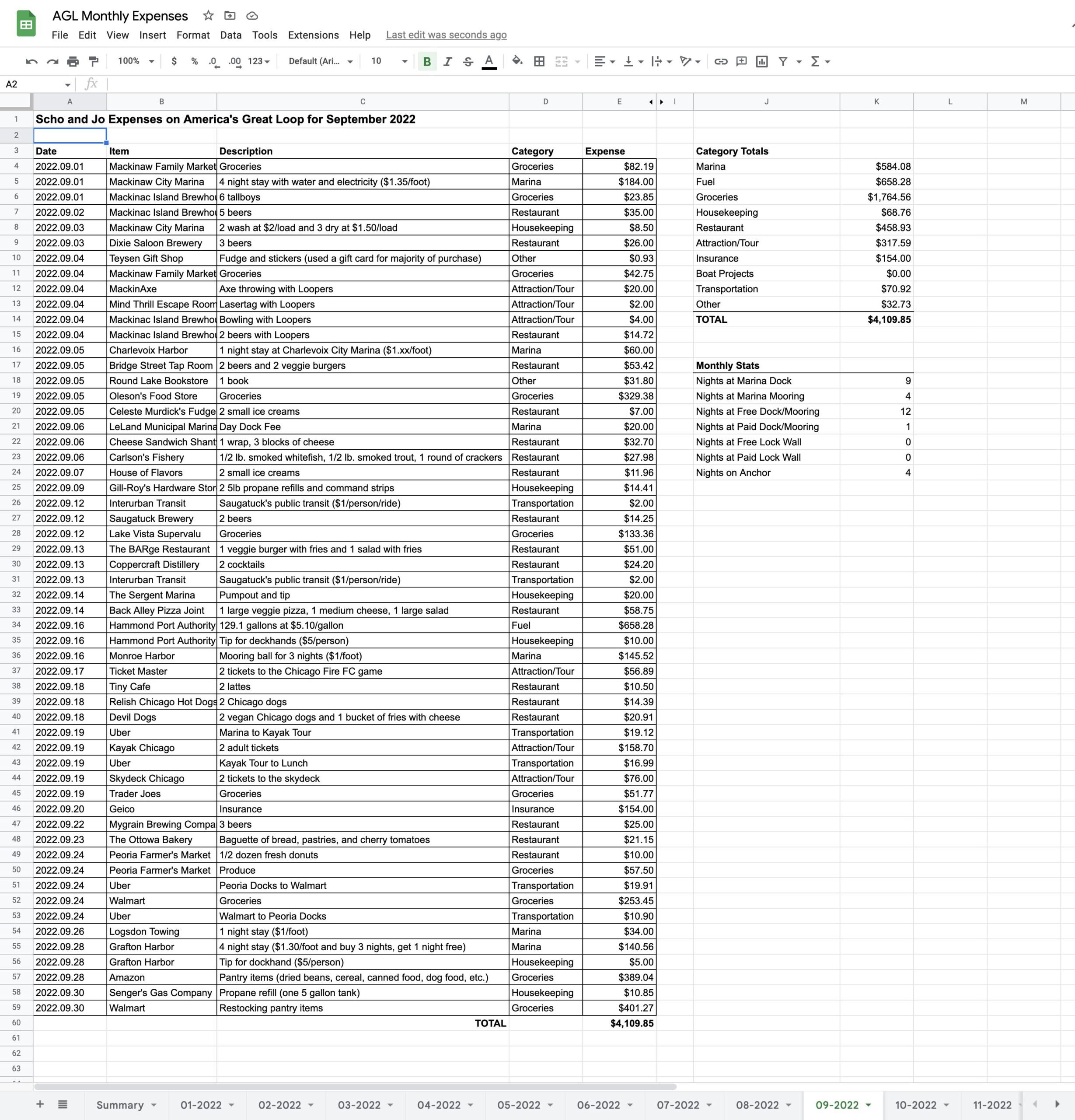1075x1120 pixels.
Task: Click the Undo icon
Action: pos(31,61)
